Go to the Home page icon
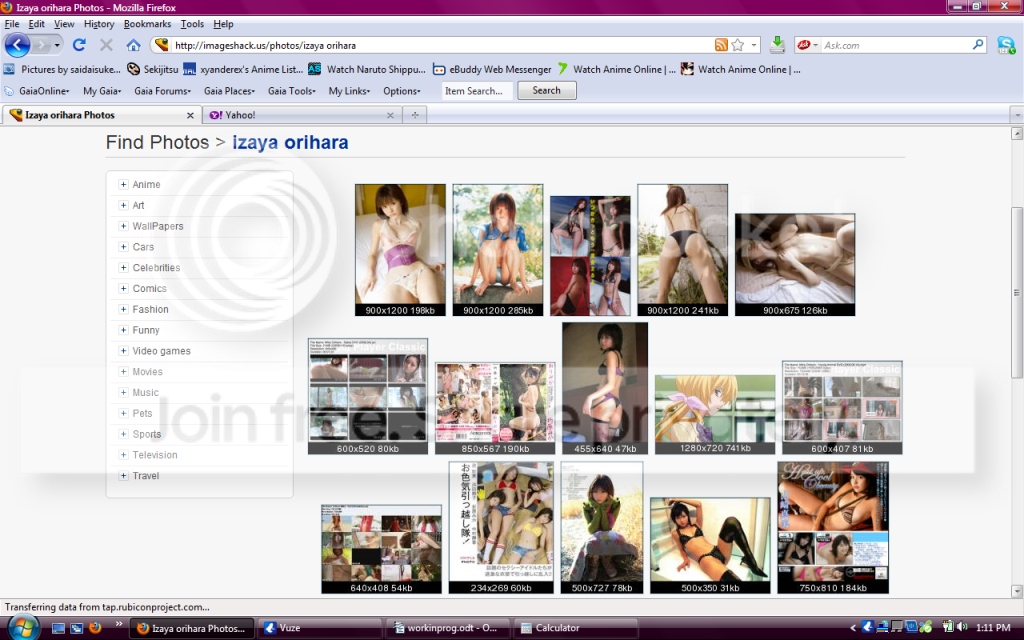This screenshot has width=1024, height=640. (x=133, y=45)
